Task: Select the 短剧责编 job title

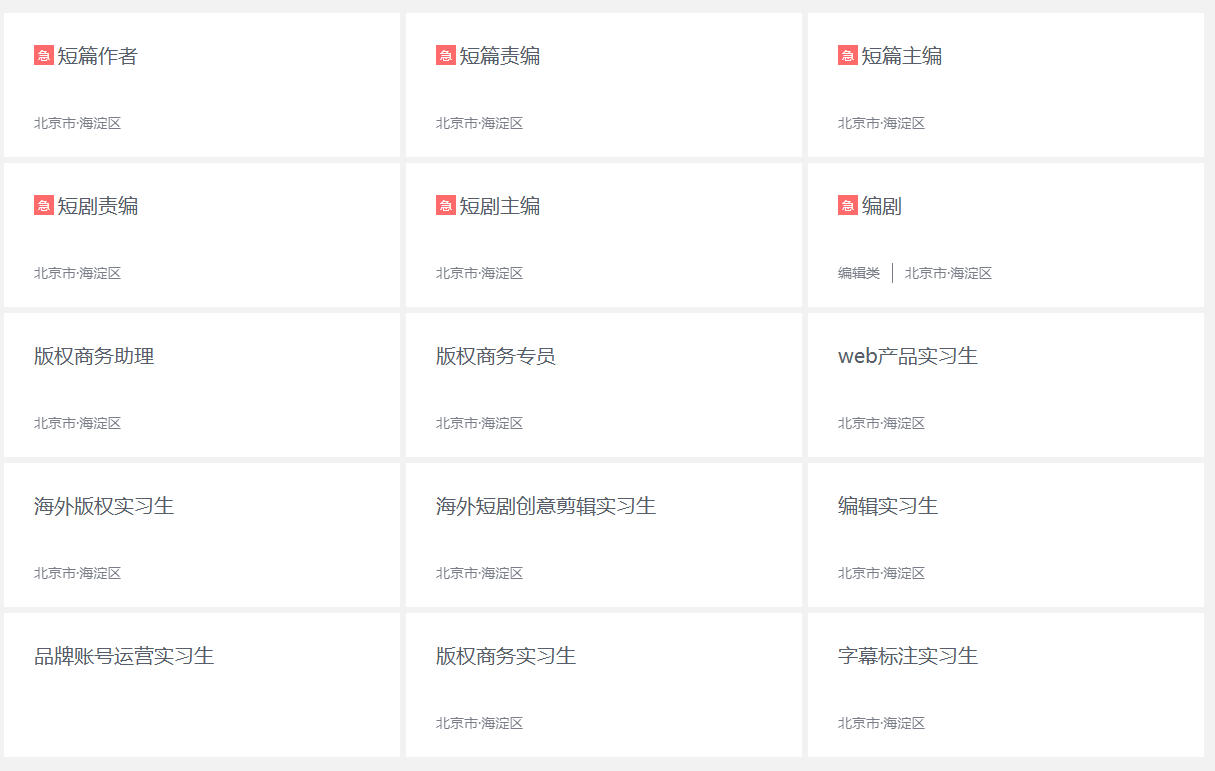Action: [x=97, y=206]
